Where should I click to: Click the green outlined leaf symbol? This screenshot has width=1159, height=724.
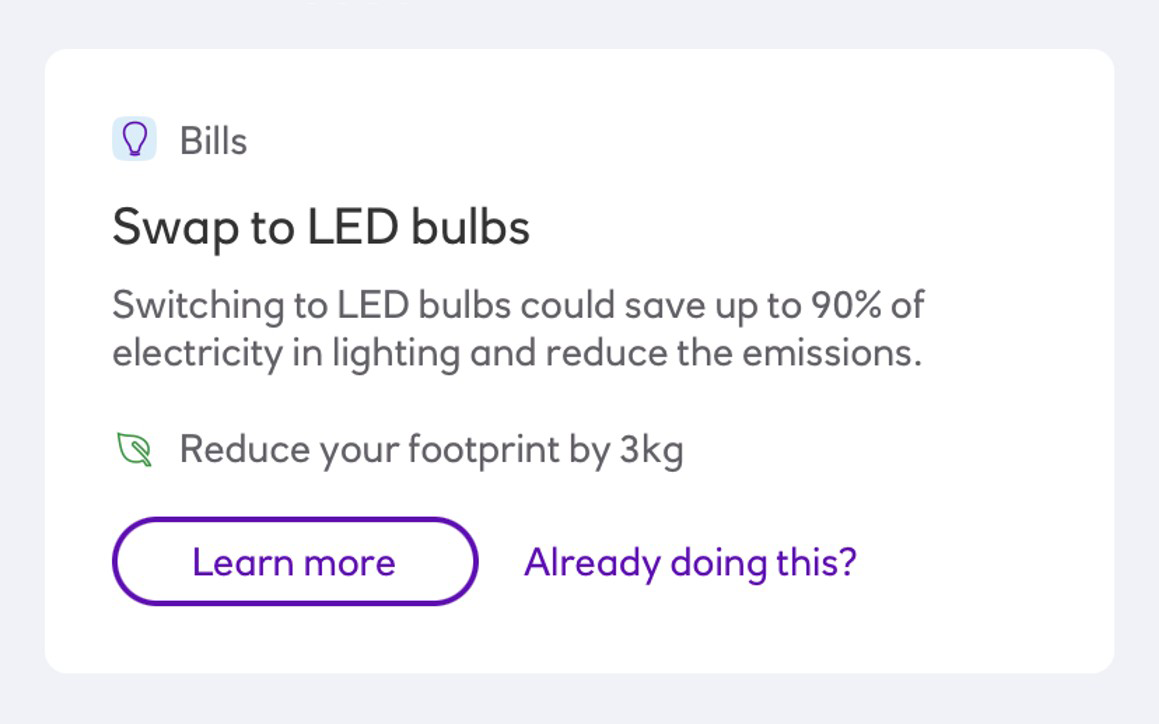point(135,450)
